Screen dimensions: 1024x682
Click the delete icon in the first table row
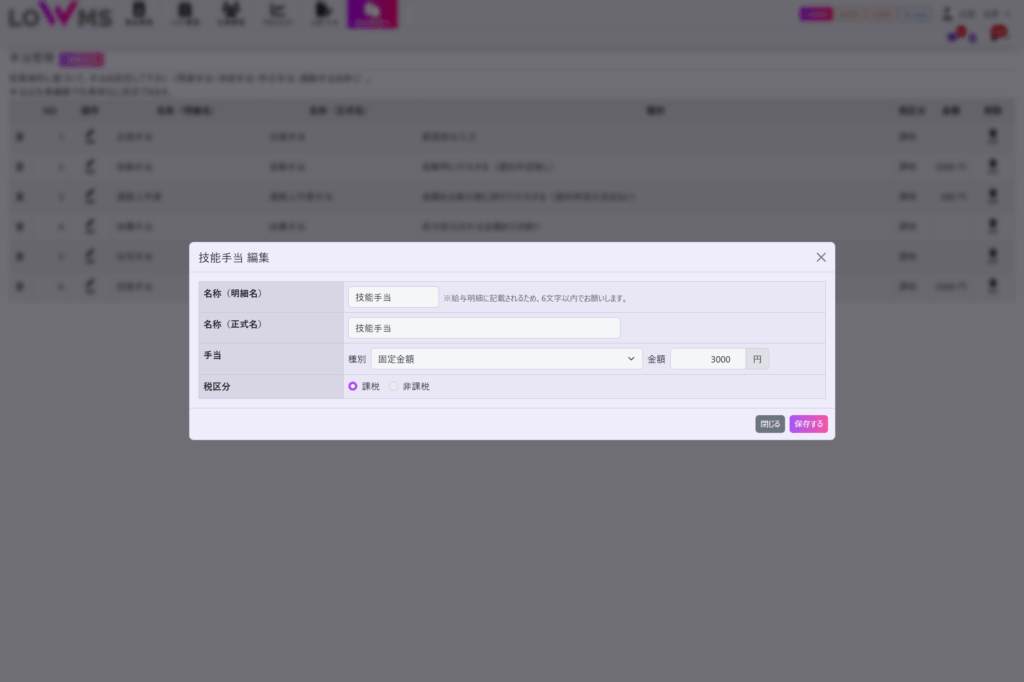click(x=992, y=136)
